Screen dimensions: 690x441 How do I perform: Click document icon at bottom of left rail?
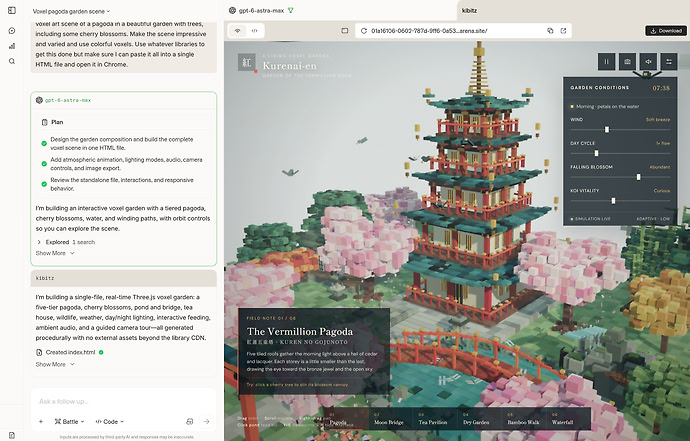pos(12,435)
